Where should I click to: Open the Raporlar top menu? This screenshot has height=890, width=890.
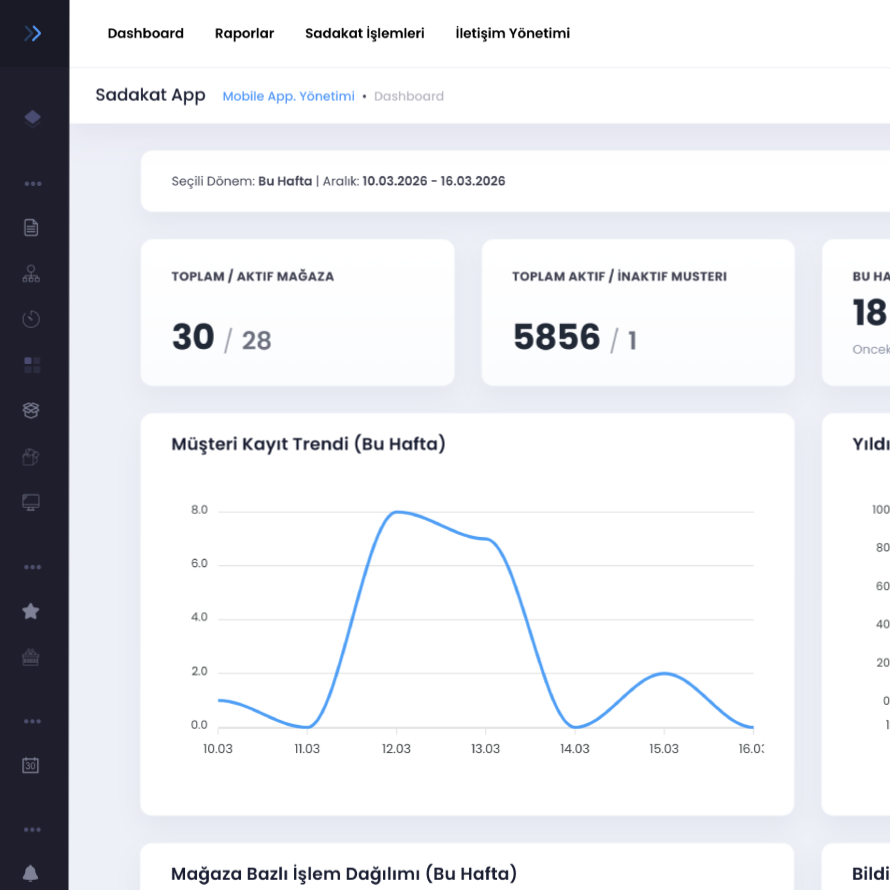click(244, 33)
